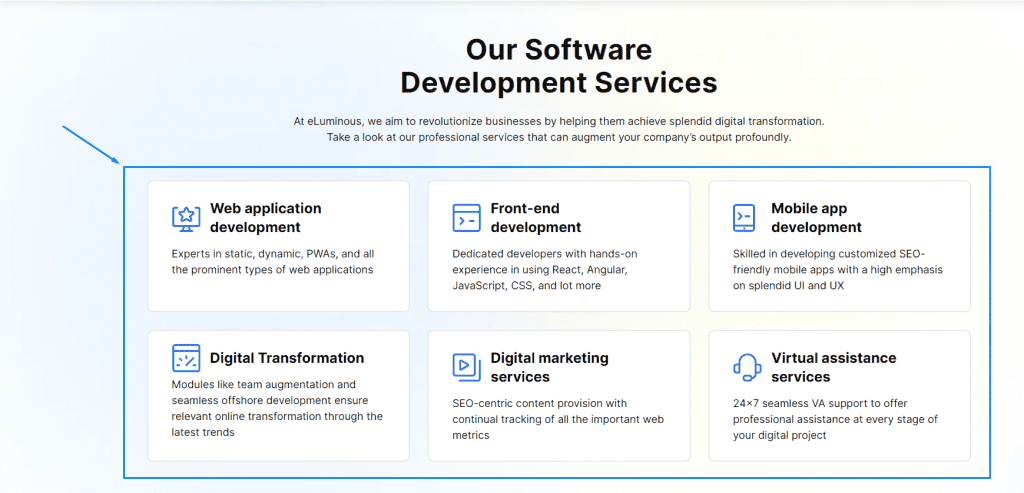Open the Front-end development heading
The width and height of the screenshot is (1024, 493).
coord(536,218)
